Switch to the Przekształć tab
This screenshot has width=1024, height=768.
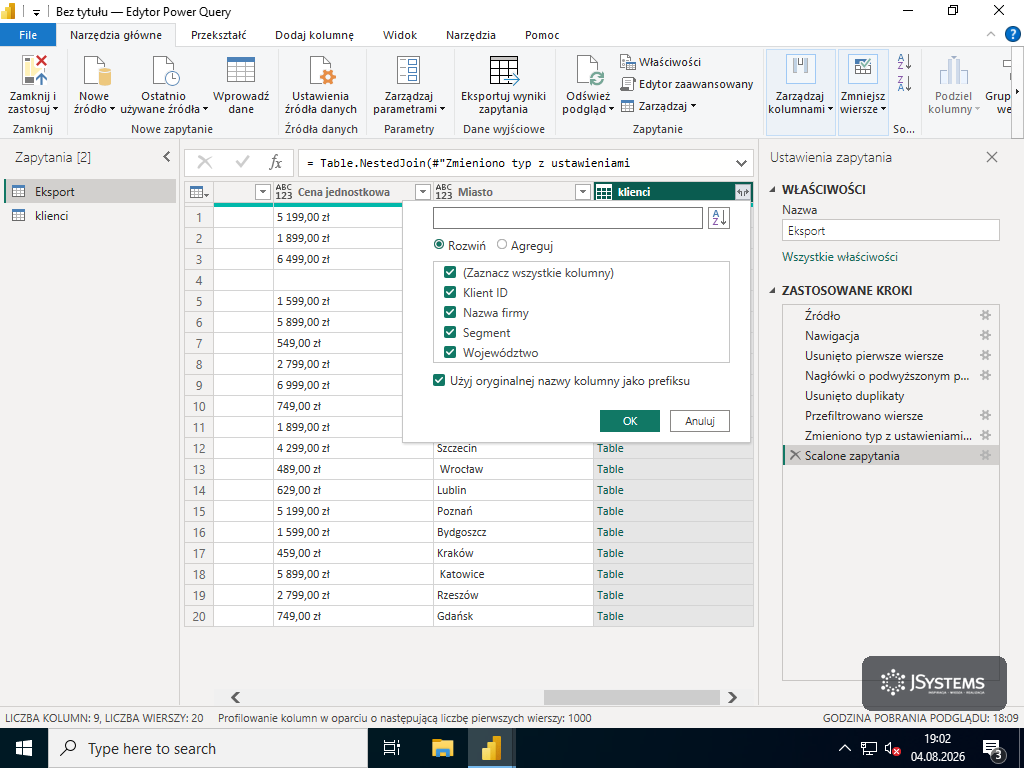click(x=219, y=35)
